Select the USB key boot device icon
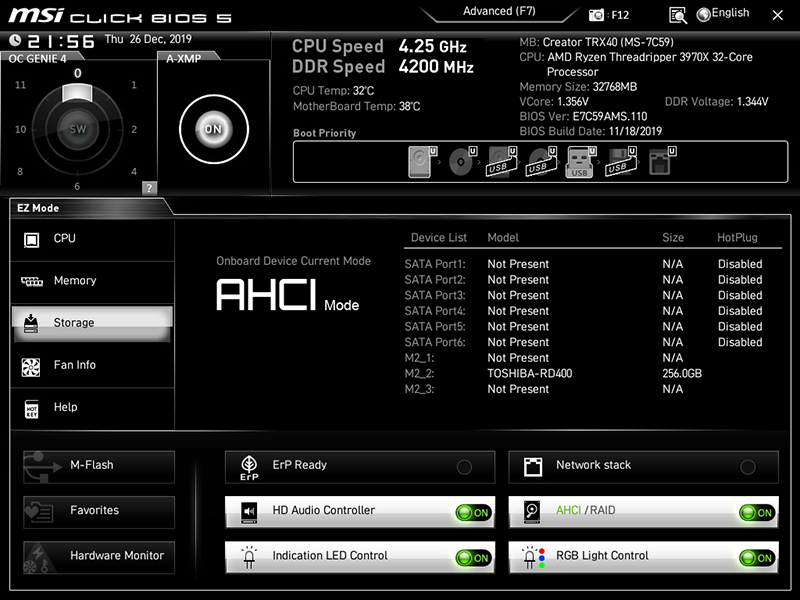Image resolution: width=800 pixels, height=600 pixels. pos(581,162)
